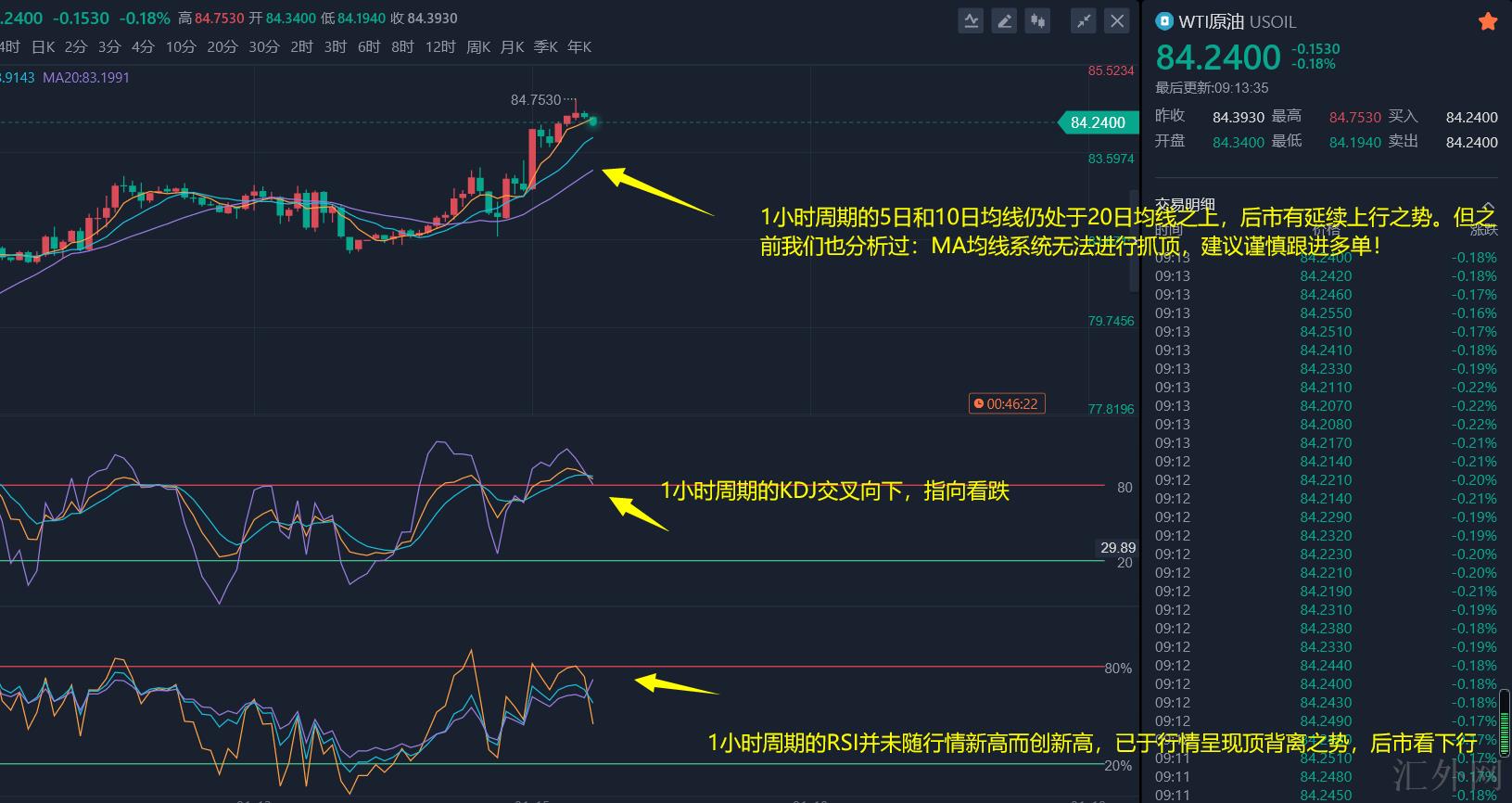Click the WTI原油 USOIL symbol title
Image resolution: width=1512 pixels, height=803 pixels.
1237,21
